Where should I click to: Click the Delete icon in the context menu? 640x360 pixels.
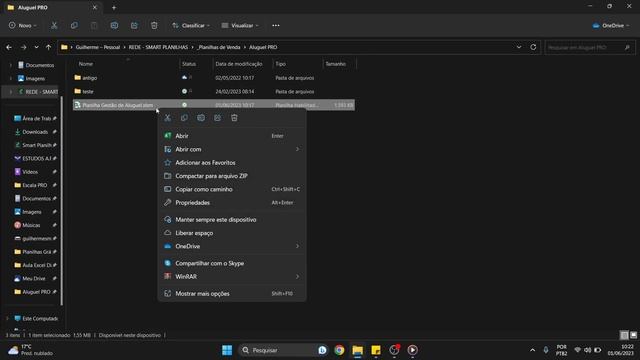pyautogui.click(x=234, y=118)
